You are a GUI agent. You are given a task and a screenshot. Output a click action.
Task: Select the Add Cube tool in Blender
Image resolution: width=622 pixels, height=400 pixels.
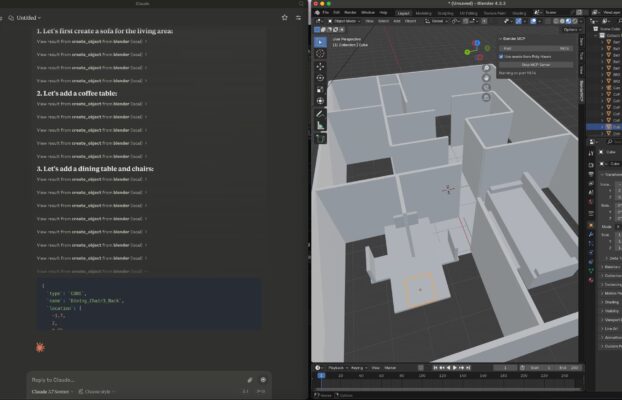[x=320, y=138]
